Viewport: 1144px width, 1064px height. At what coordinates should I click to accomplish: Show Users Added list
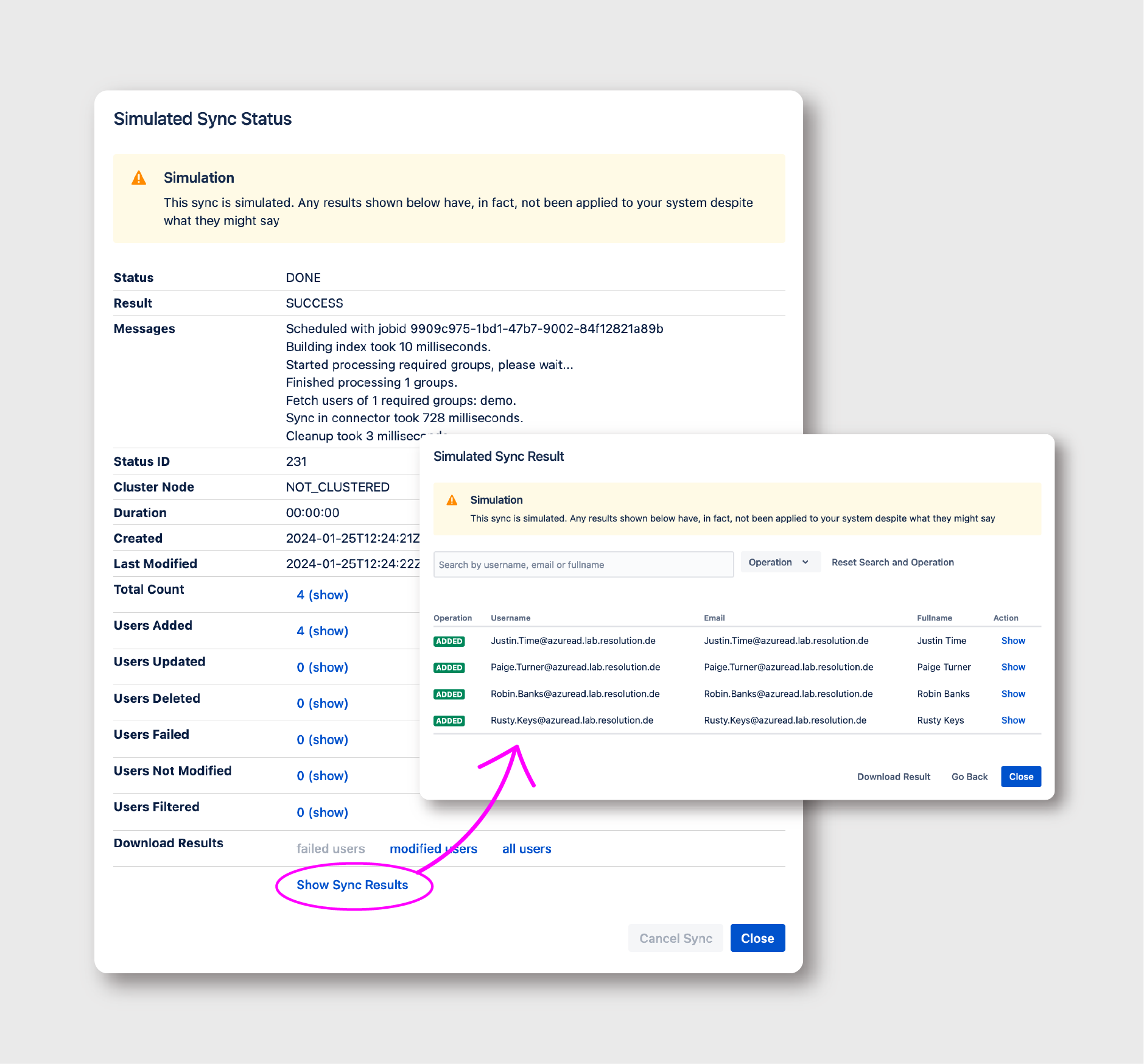pos(322,631)
